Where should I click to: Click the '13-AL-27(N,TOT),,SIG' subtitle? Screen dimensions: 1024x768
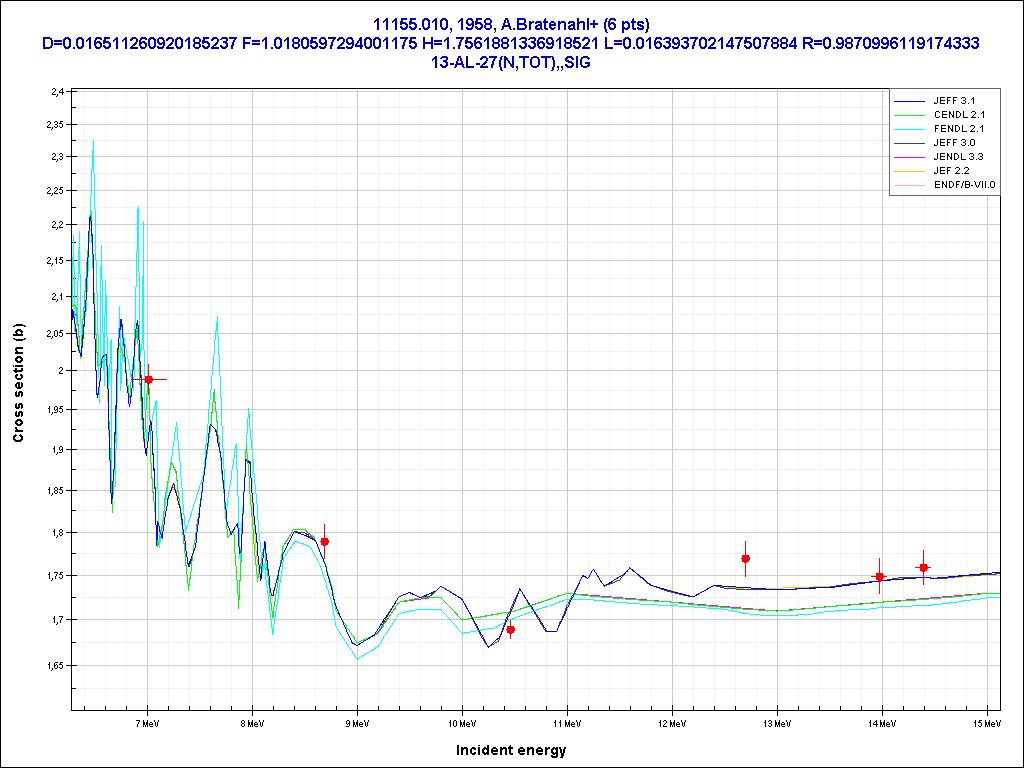[511, 62]
